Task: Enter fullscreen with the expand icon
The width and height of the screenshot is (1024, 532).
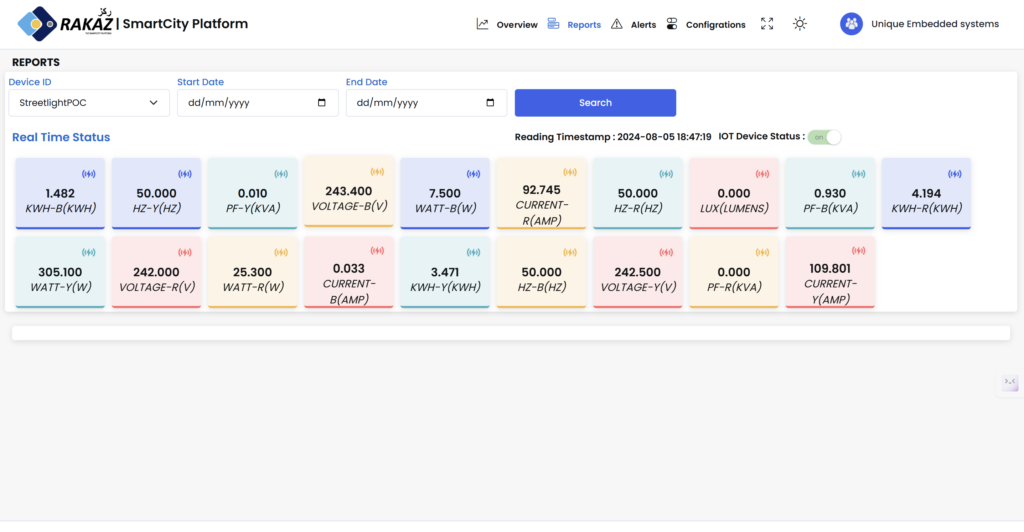Action: point(767,24)
